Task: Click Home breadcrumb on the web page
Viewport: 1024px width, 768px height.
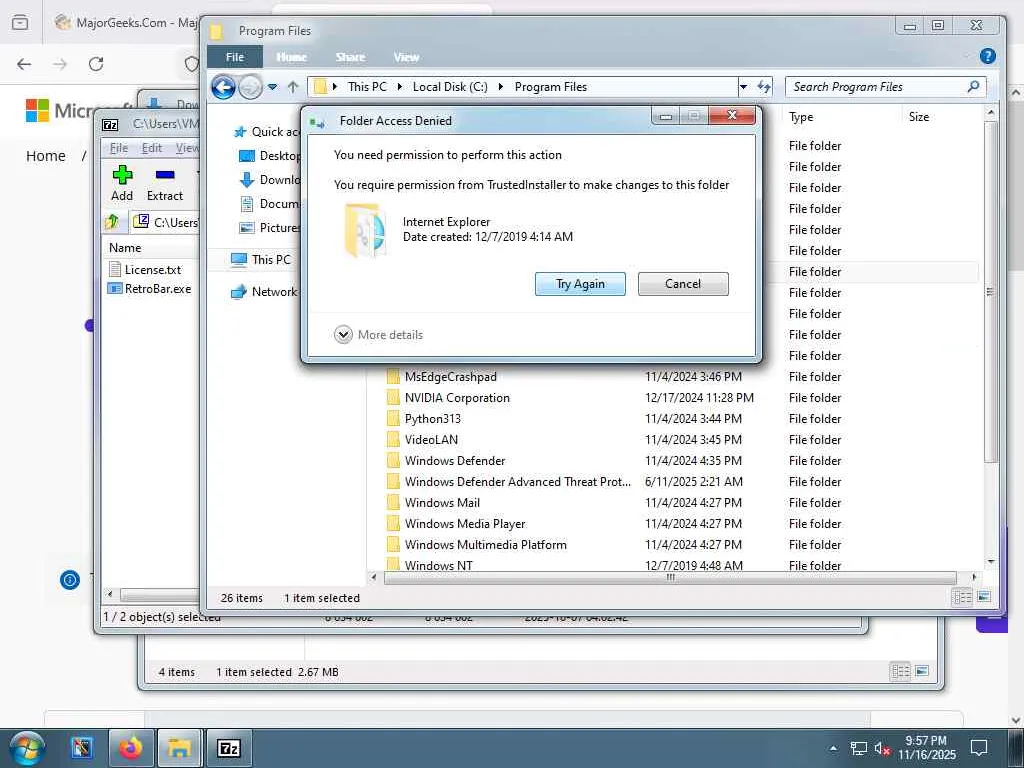Action: click(x=46, y=156)
